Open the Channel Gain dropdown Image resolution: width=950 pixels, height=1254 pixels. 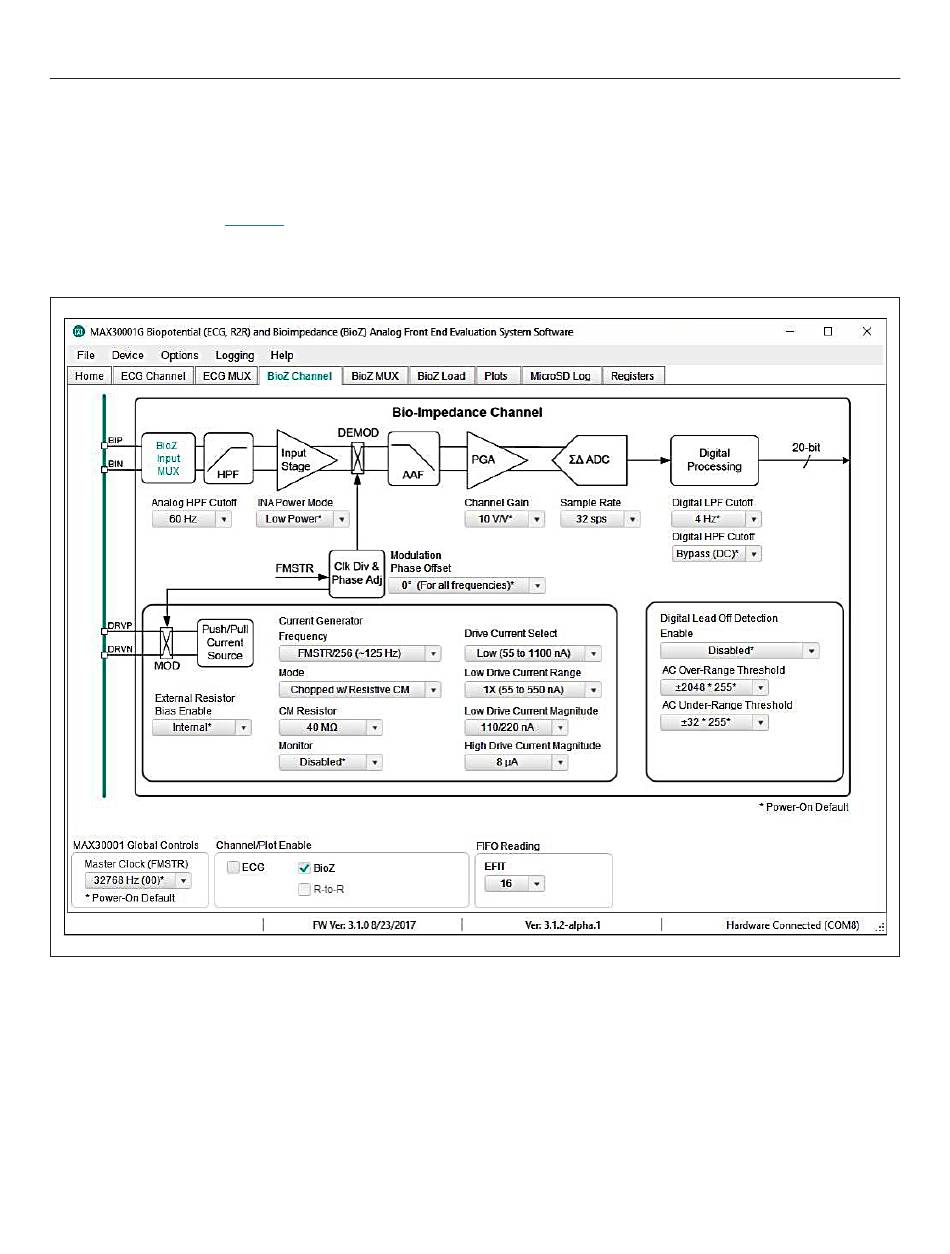coord(504,519)
